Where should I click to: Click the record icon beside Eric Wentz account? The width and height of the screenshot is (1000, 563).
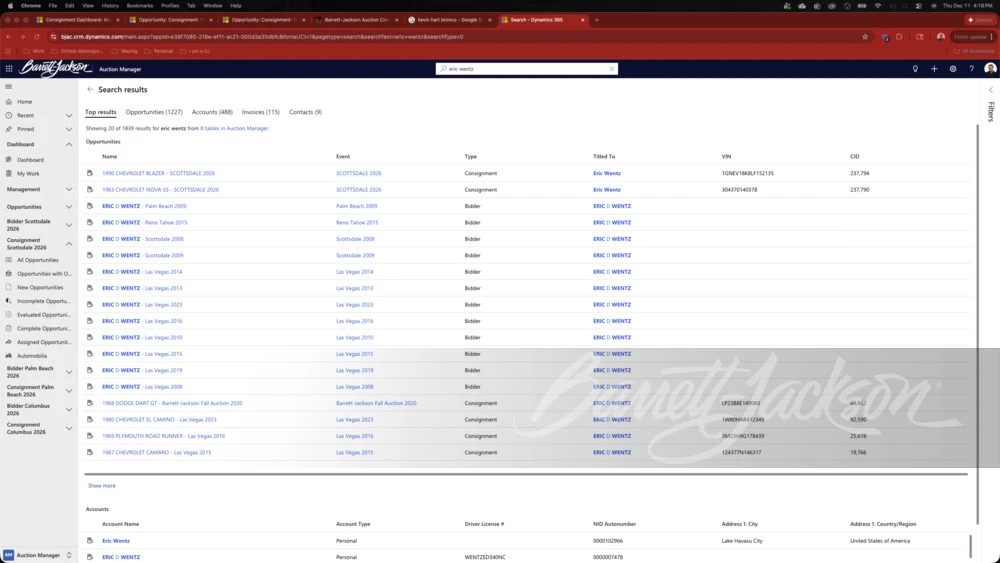coord(90,541)
